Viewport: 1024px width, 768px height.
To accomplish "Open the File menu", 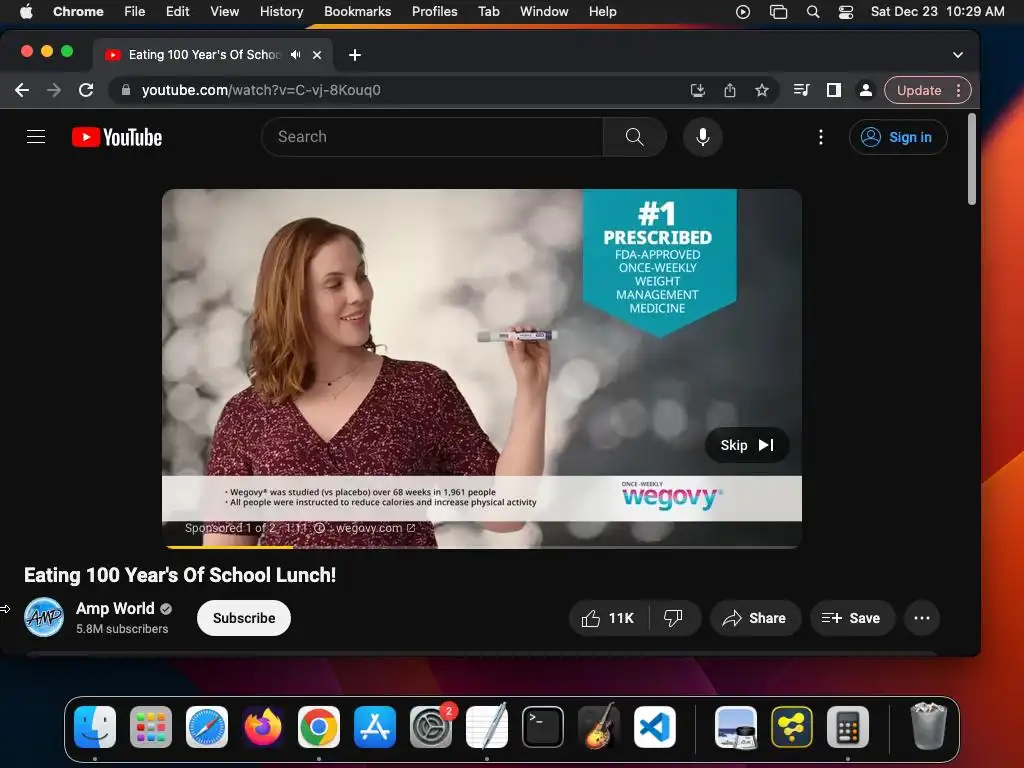I will pos(135,11).
